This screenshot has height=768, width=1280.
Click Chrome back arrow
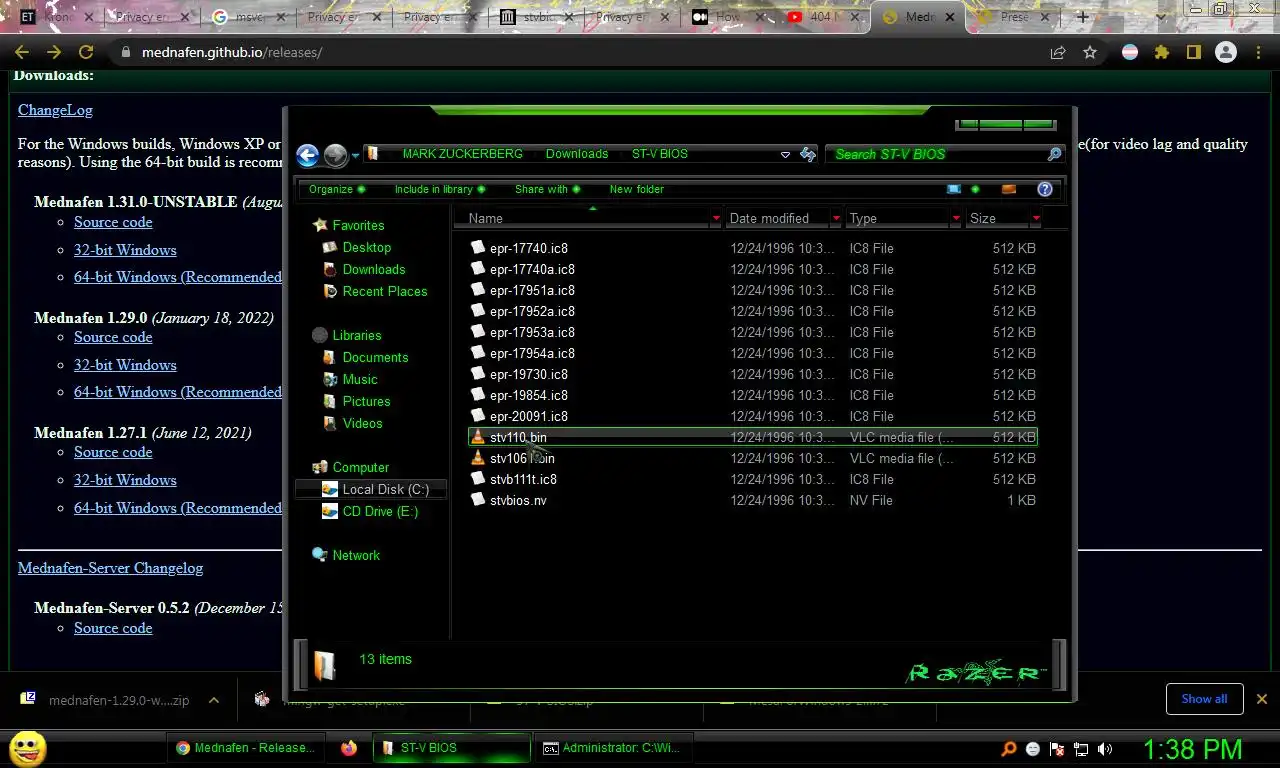tap(22, 52)
